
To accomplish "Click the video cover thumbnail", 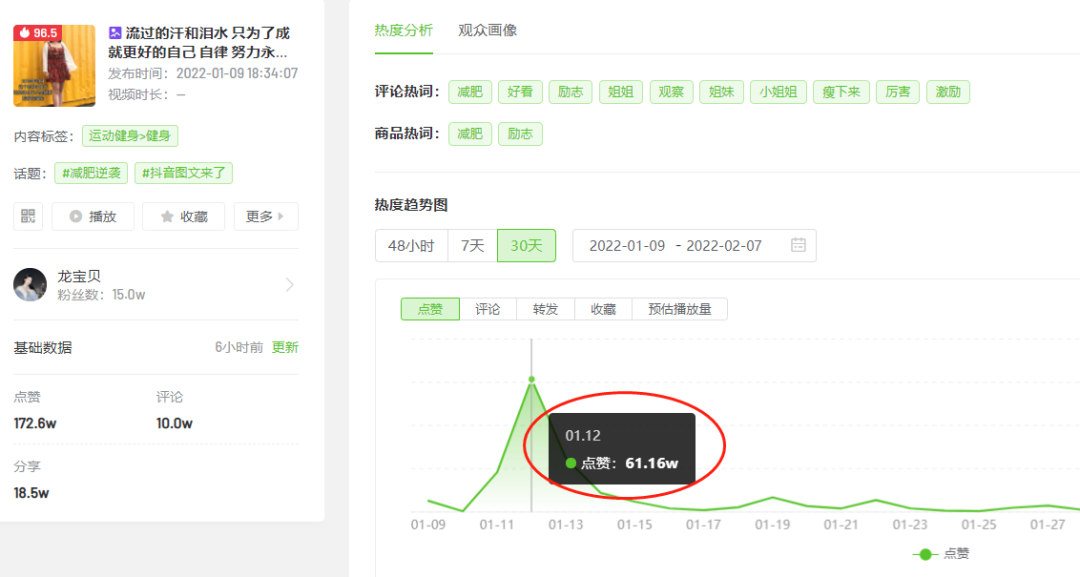I will [54, 65].
